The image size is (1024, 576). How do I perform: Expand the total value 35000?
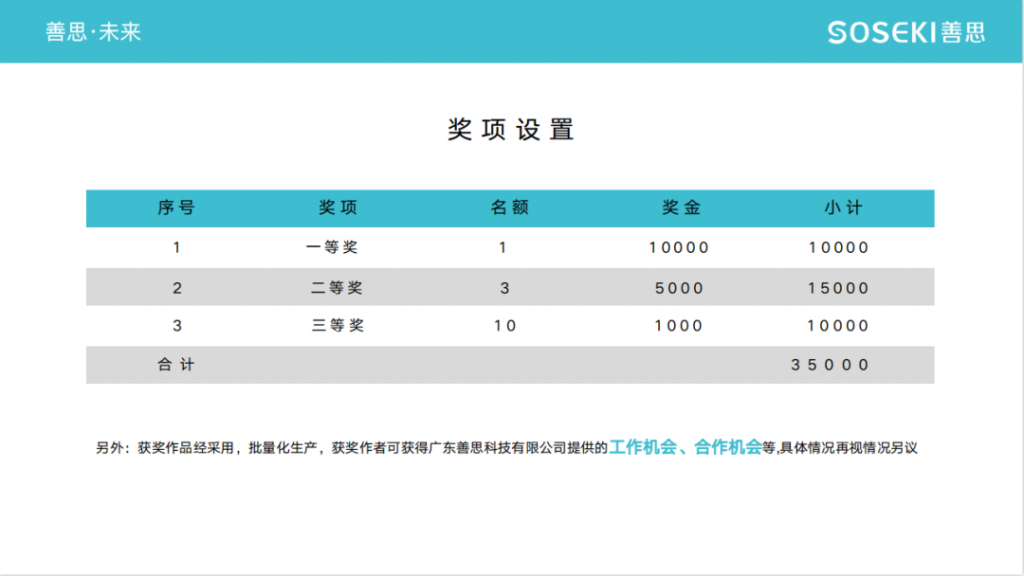pyautogui.click(x=833, y=365)
